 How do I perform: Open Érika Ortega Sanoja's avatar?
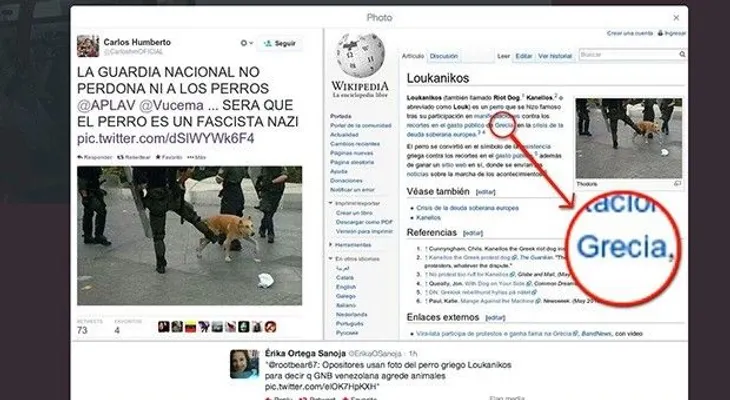pos(244,364)
